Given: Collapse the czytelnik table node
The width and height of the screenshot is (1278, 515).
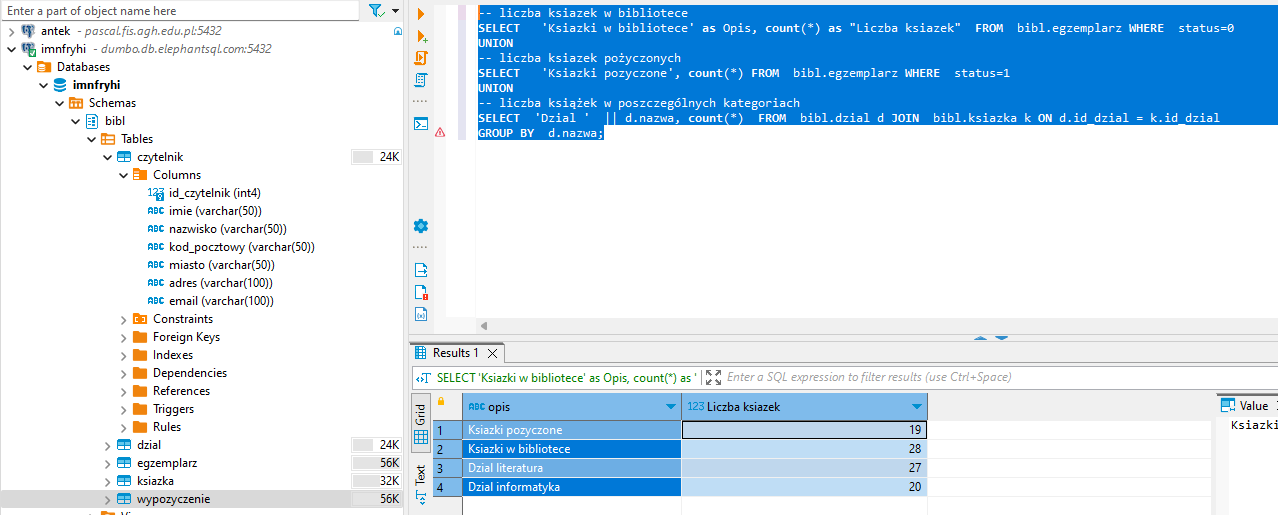Looking at the screenshot, I should pyautogui.click(x=107, y=157).
